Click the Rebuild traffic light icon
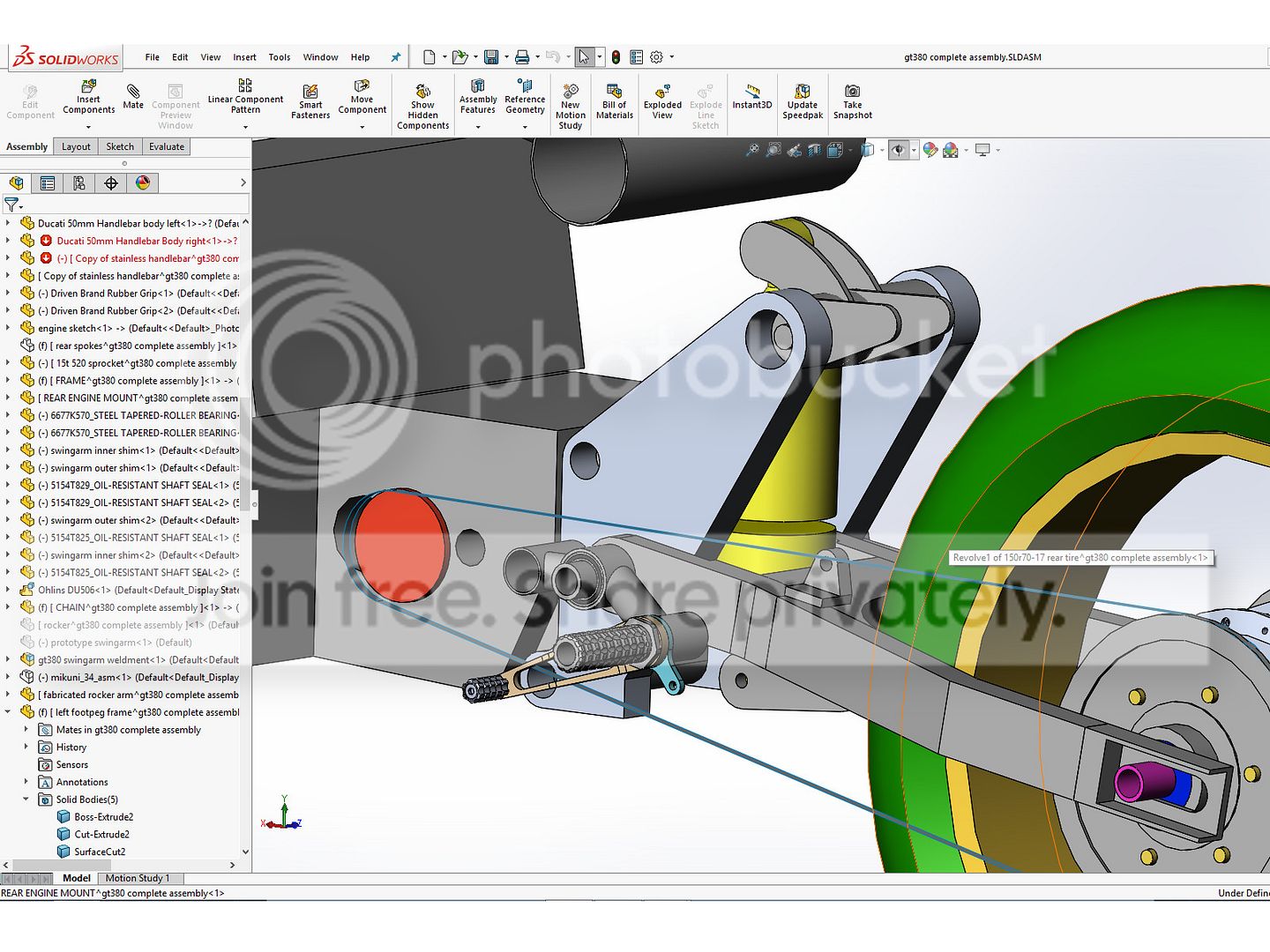Viewport: 1270px width, 952px height. point(616,57)
